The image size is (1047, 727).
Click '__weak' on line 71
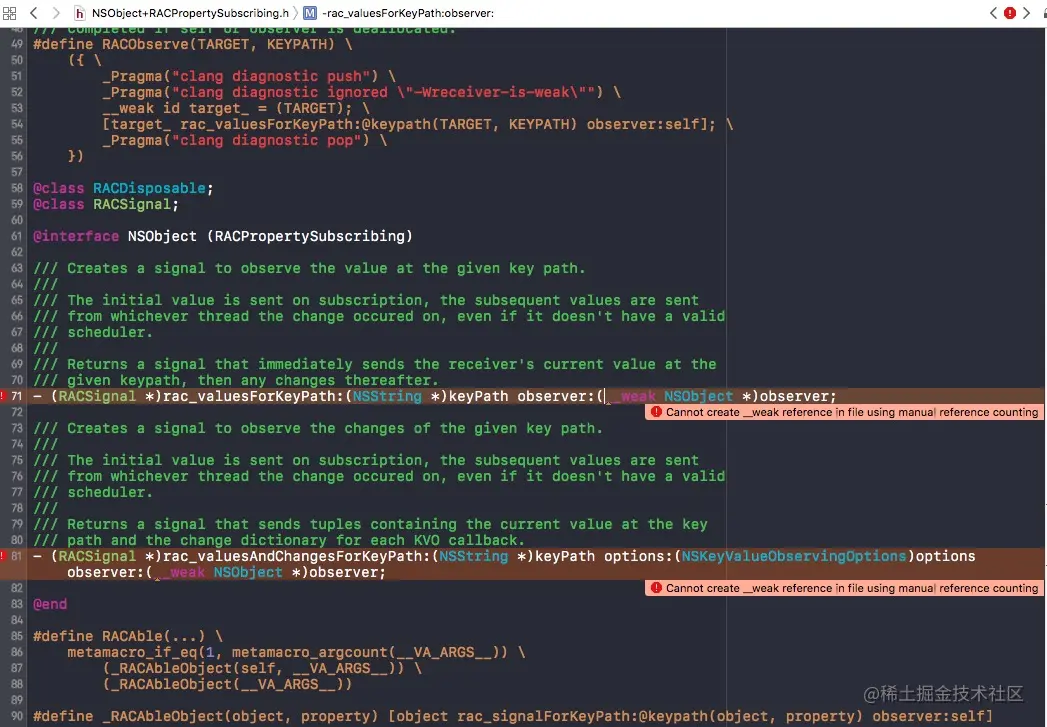coord(634,397)
